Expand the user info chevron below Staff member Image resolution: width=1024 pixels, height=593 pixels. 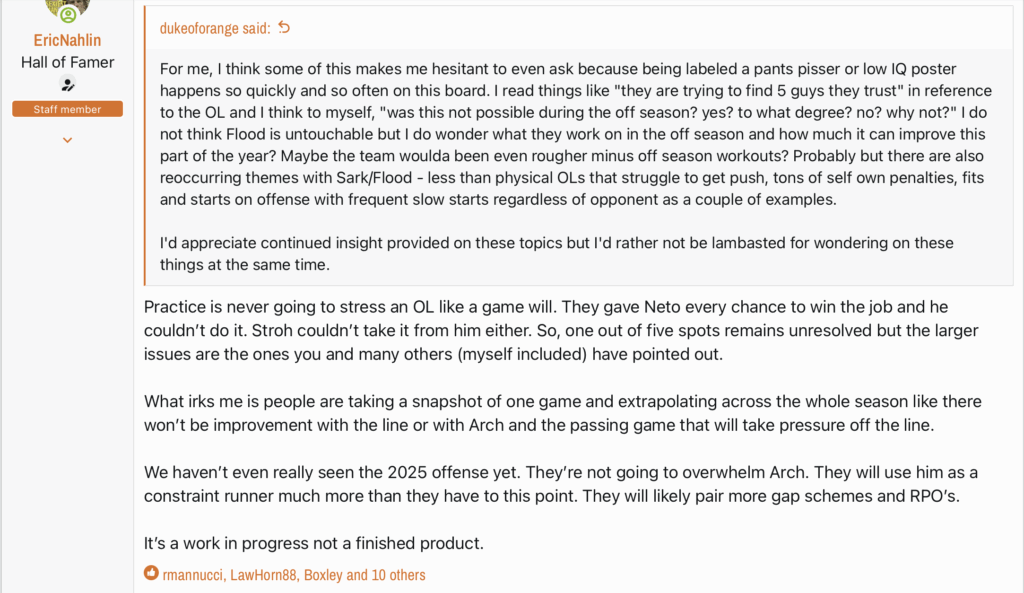[67, 140]
